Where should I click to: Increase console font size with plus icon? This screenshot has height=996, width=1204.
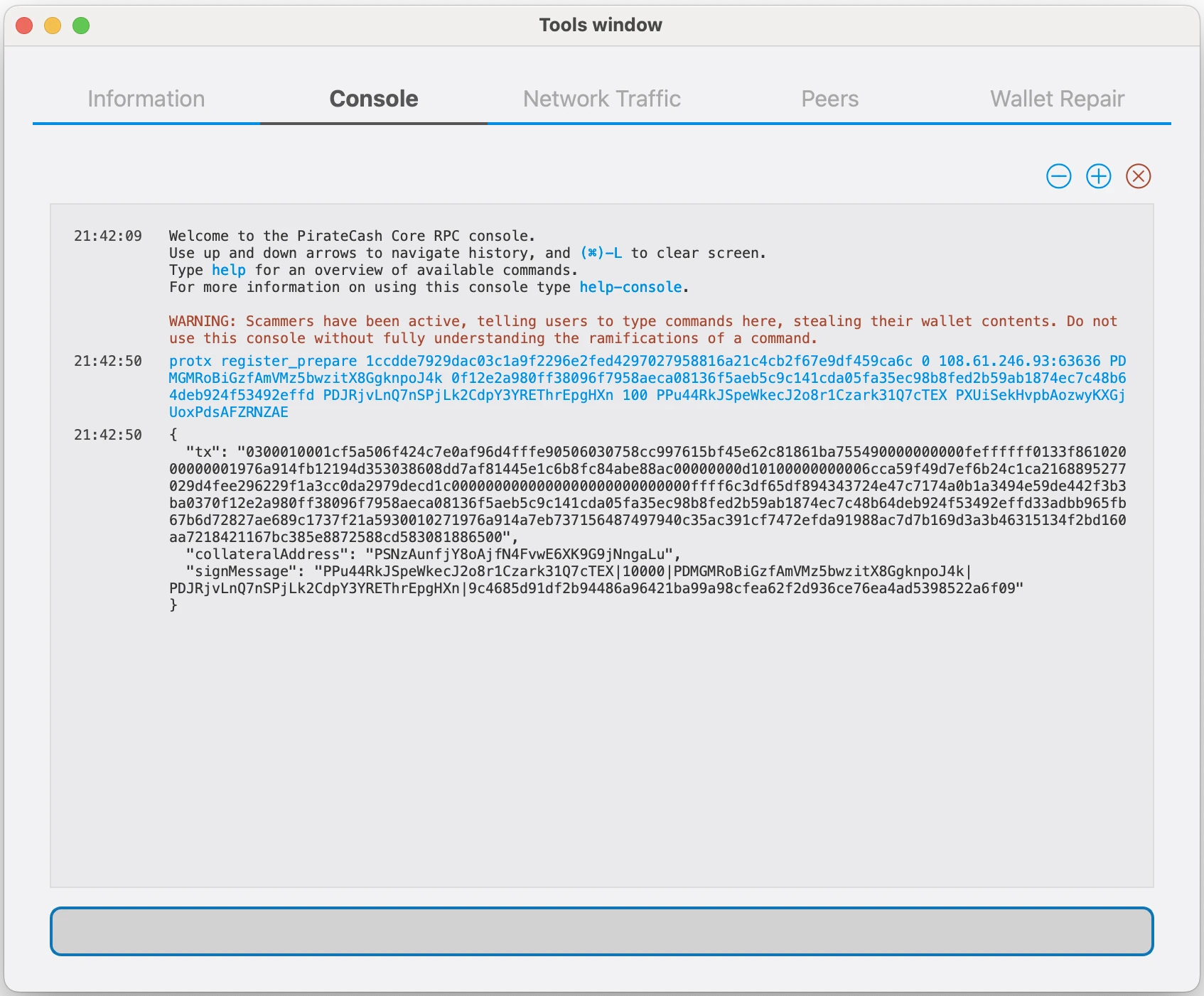click(x=1098, y=176)
